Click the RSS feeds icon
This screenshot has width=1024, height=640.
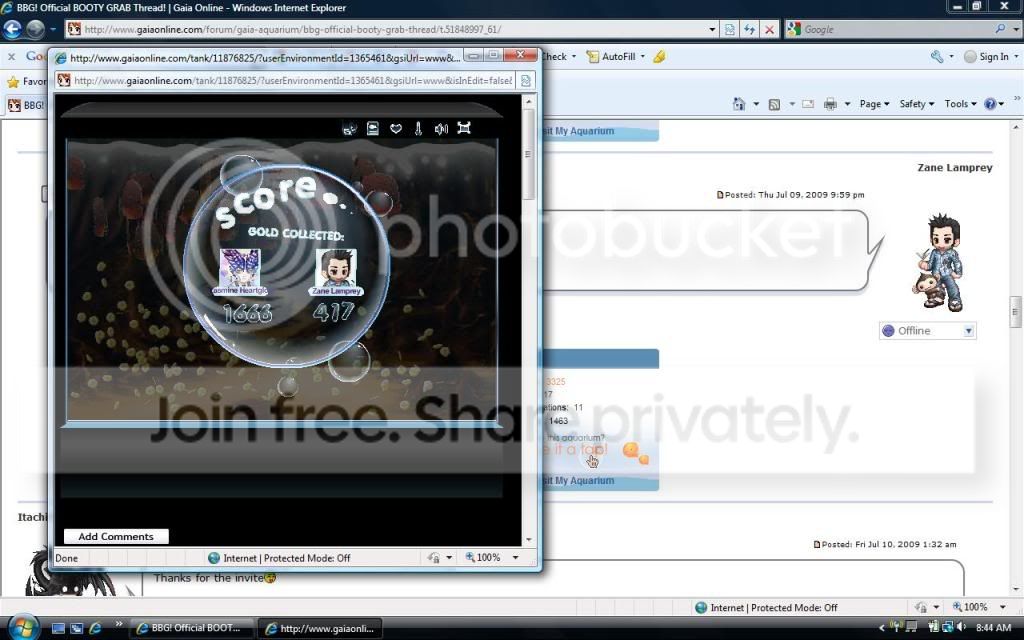click(775, 104)
